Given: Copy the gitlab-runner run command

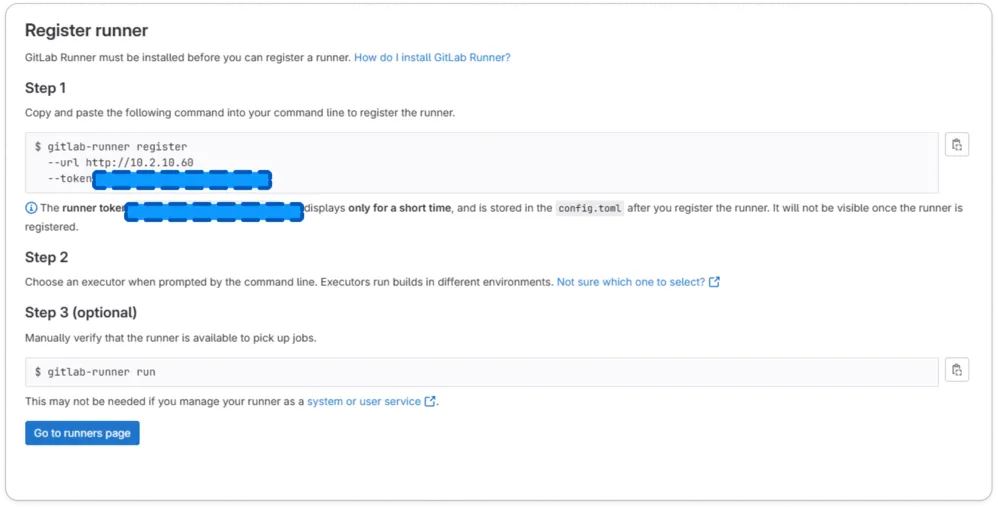Looking at the screenshot, I should (956, 370).
